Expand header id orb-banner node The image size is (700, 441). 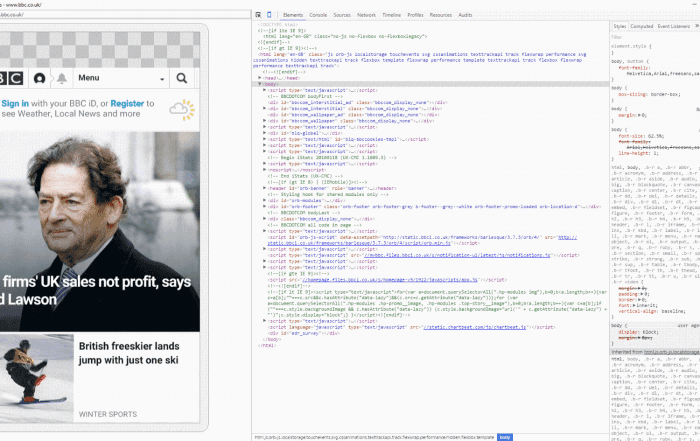pyautogui.click(x=265, y=188)
